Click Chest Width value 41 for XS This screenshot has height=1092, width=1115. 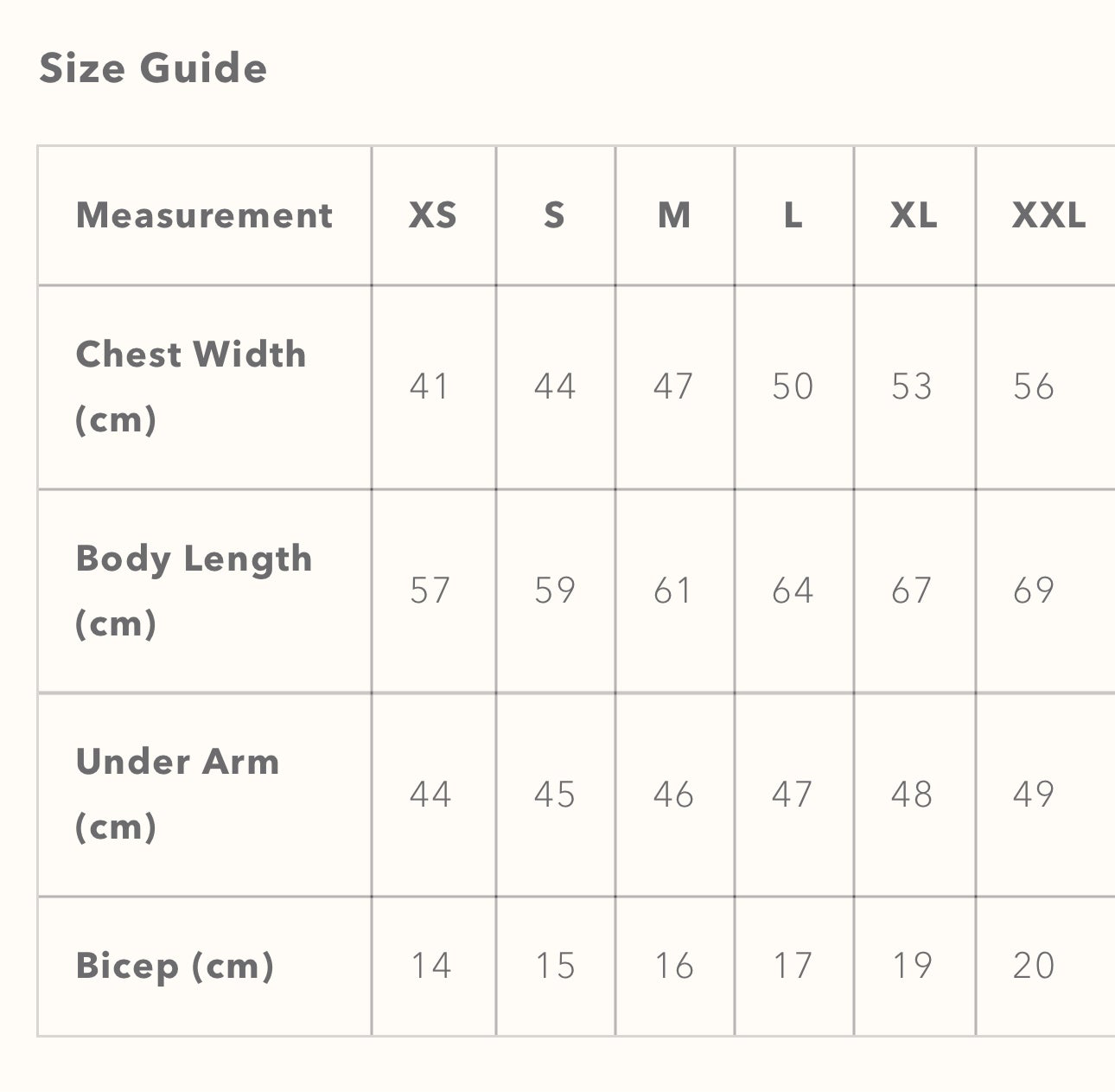click(430, 386)
